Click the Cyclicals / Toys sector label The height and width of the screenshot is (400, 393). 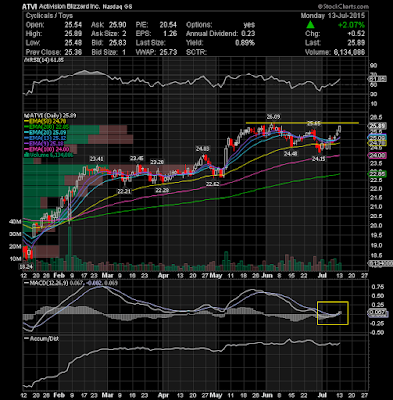click(x=49, y=16)
